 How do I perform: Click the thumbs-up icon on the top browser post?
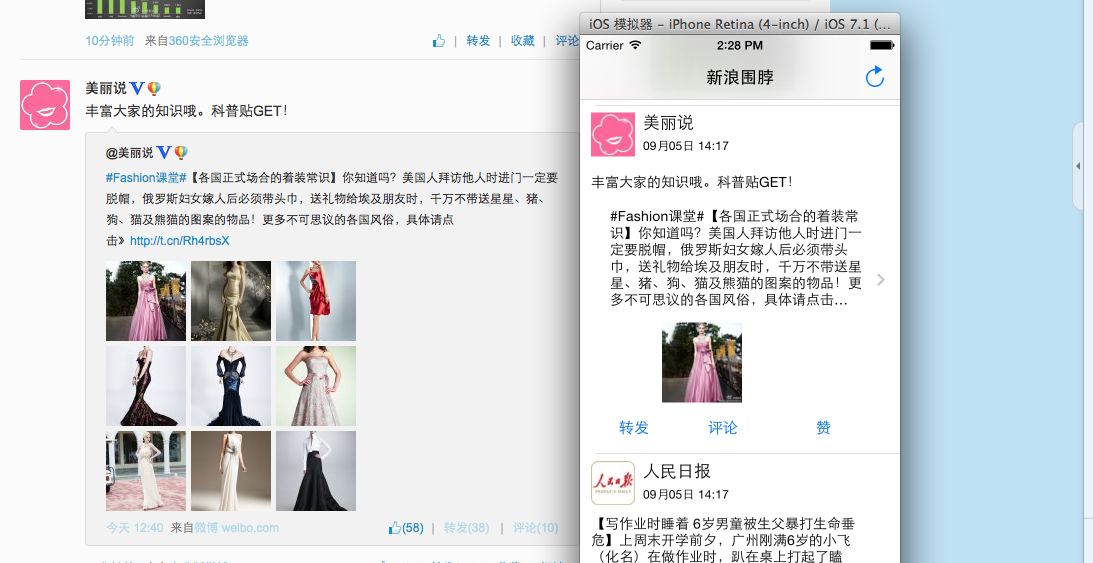[438, 41]
